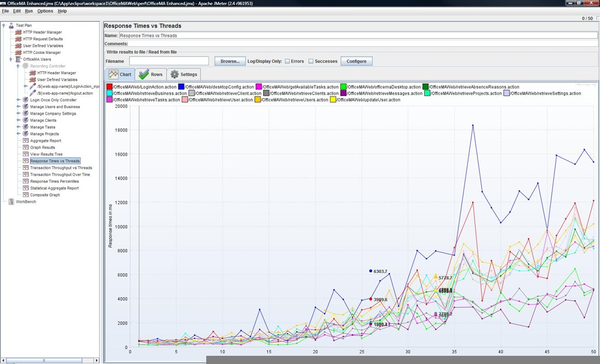Click the cyan retrieveBusiness.action legend swatch
This screenshot has width=600, height=364.
click(110, 93)
